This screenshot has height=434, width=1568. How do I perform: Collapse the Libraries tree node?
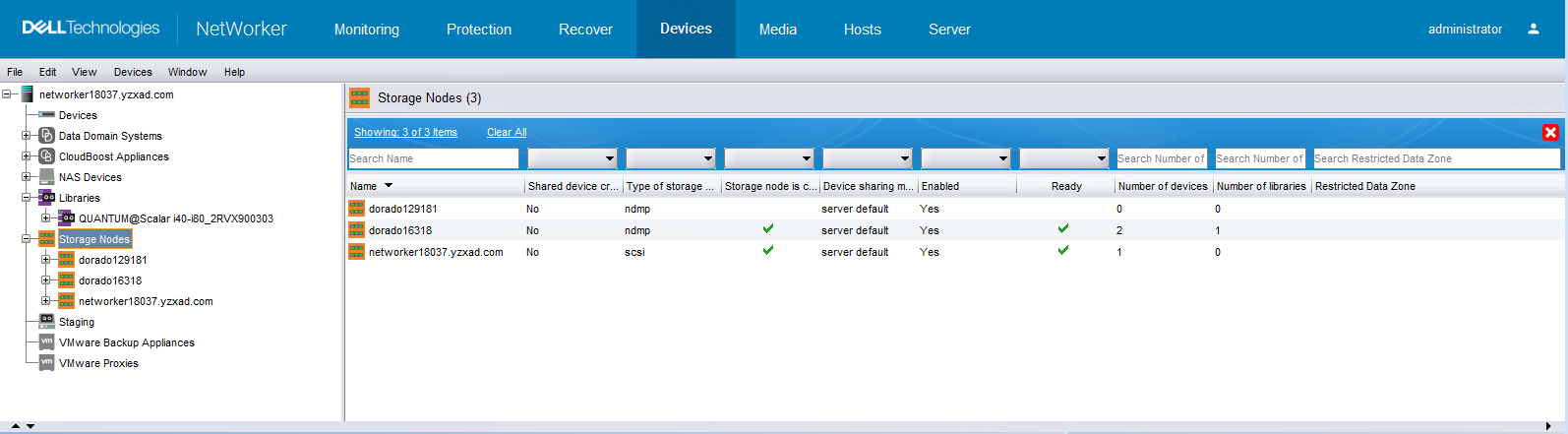point(27,198)
